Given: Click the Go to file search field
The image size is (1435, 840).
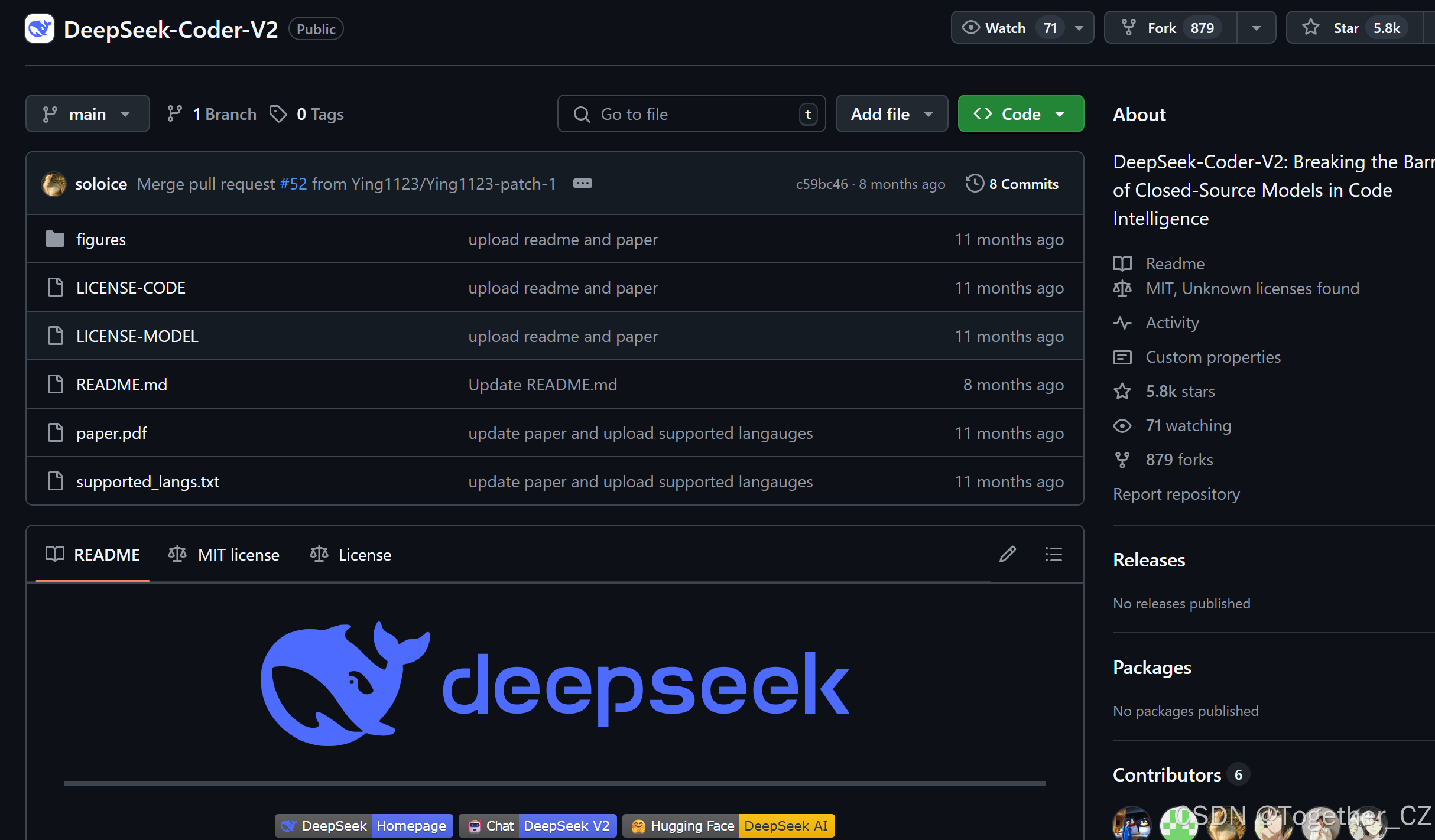Looking at the screenshot, I should [x=686, y=113].
